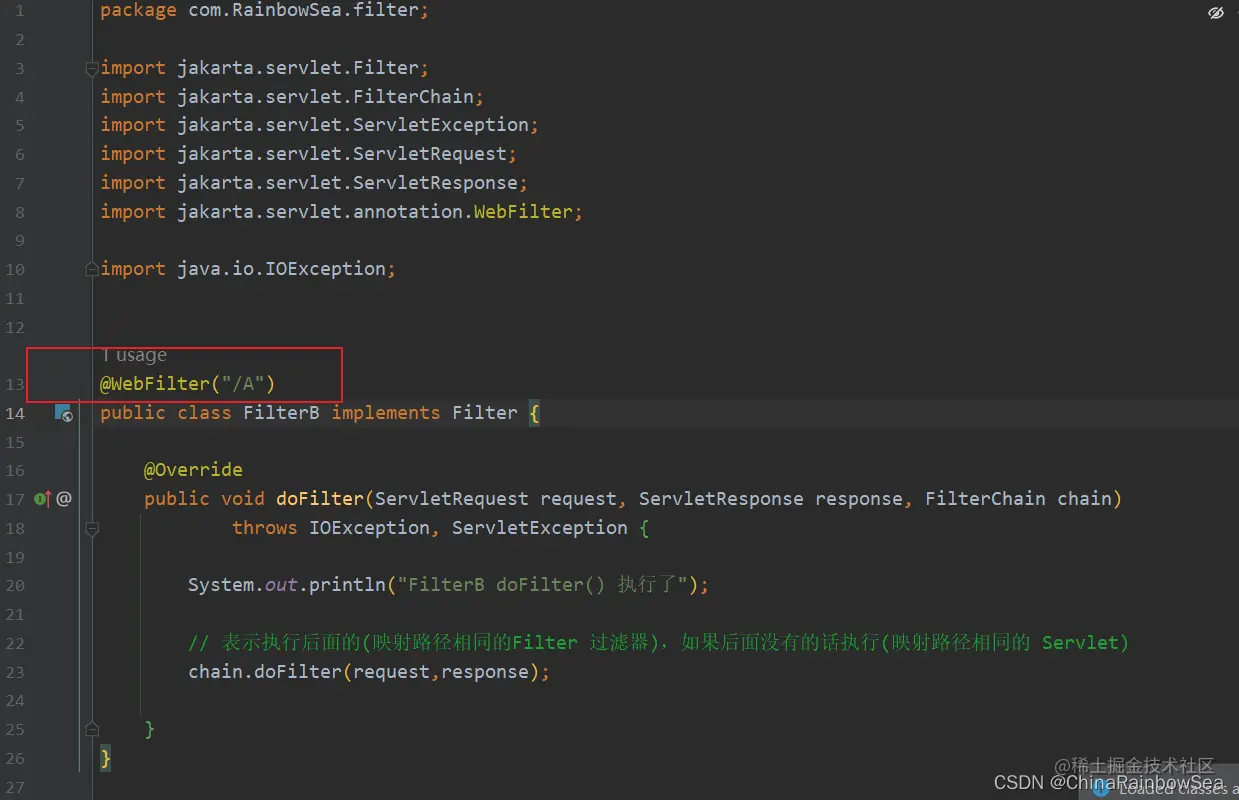Click the closing brace on line 26
The image size is (1239, 800).
click(106, 758)
